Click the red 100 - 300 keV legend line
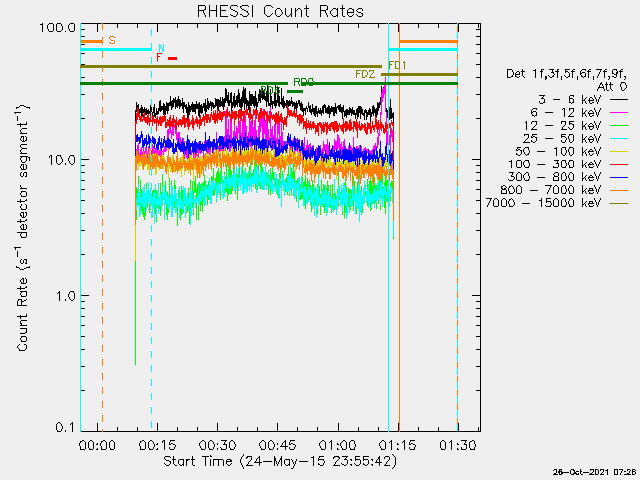Image resolution: width=640 pixels, height=480 pixels. 619,164
